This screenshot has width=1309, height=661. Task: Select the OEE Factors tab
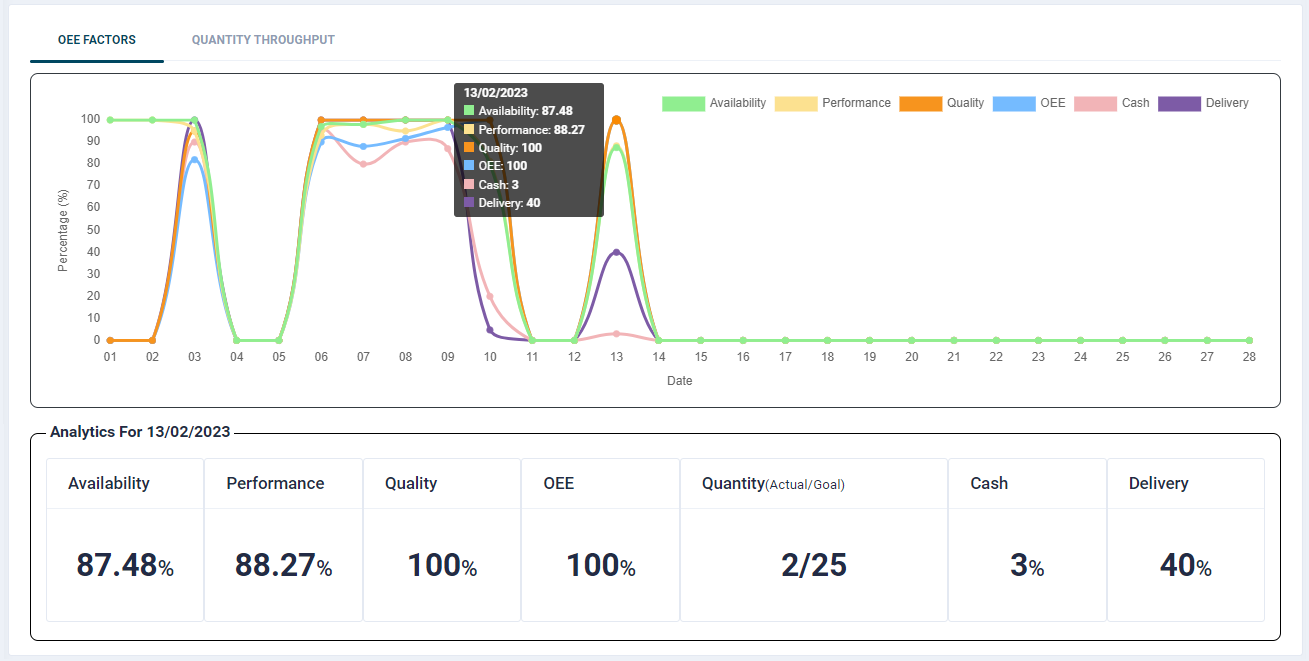pos(97,40)
